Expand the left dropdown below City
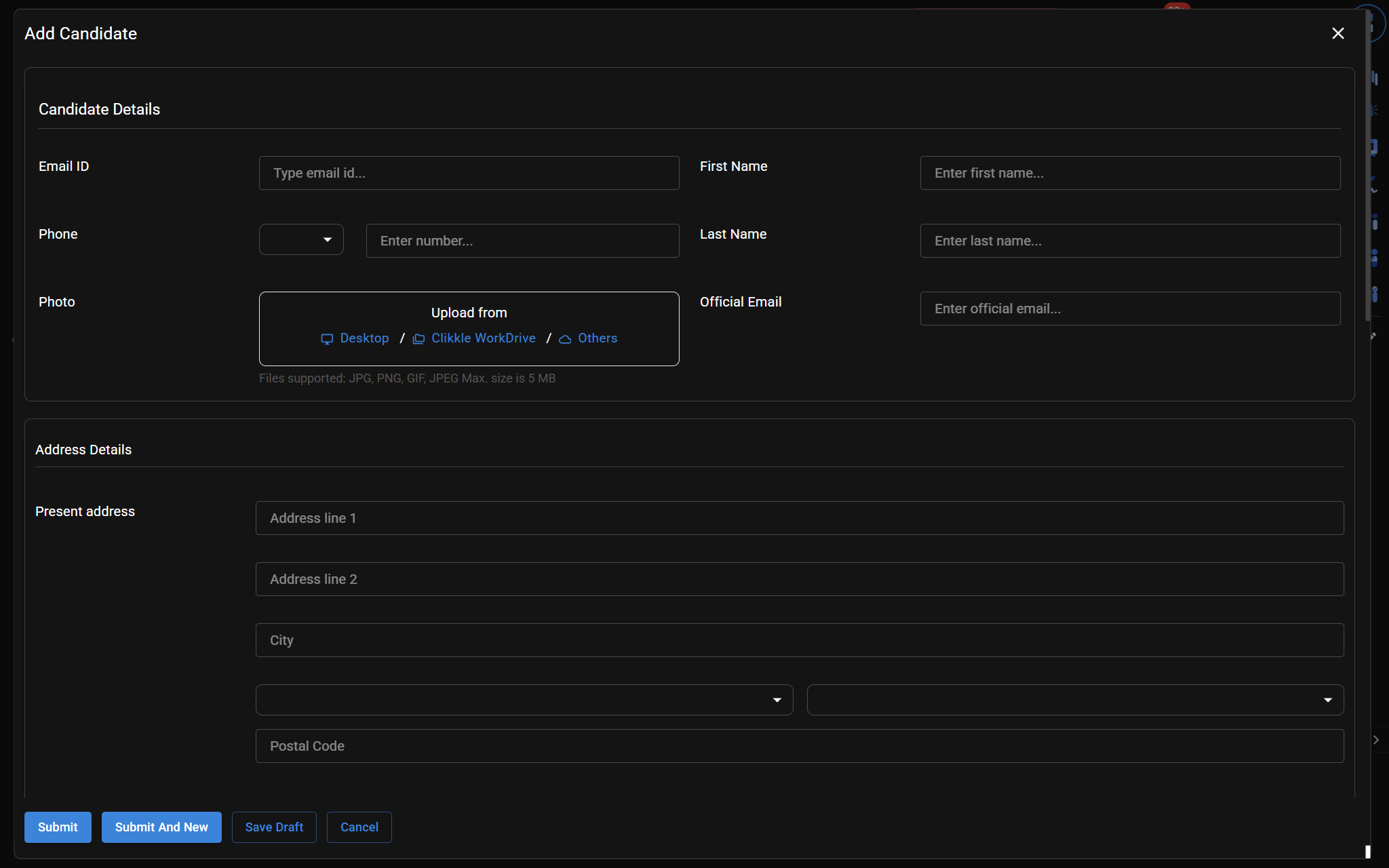Image resolution: width=1389 pixels, height=868 pixels. tap(524, 700)
